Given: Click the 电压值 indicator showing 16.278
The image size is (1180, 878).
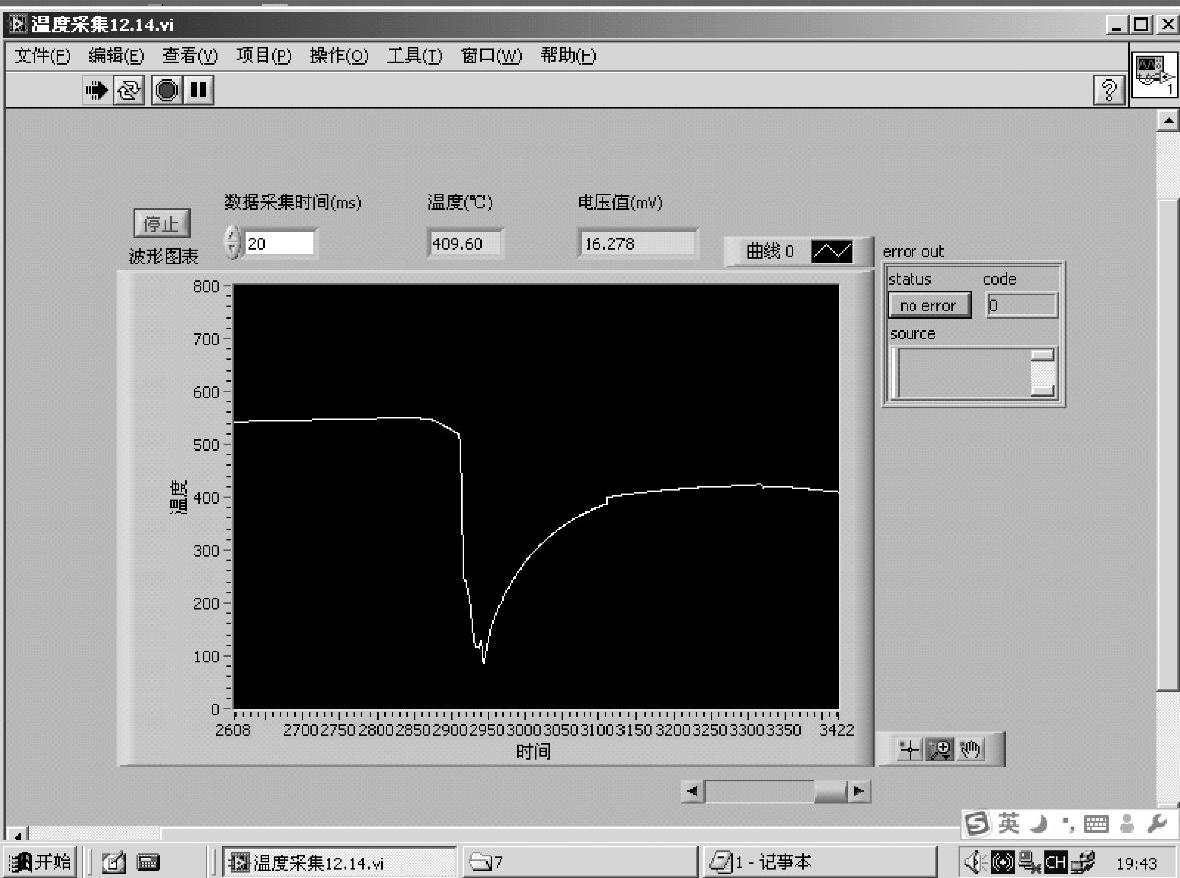Looking at the screenshot, I should click(637, 244).
